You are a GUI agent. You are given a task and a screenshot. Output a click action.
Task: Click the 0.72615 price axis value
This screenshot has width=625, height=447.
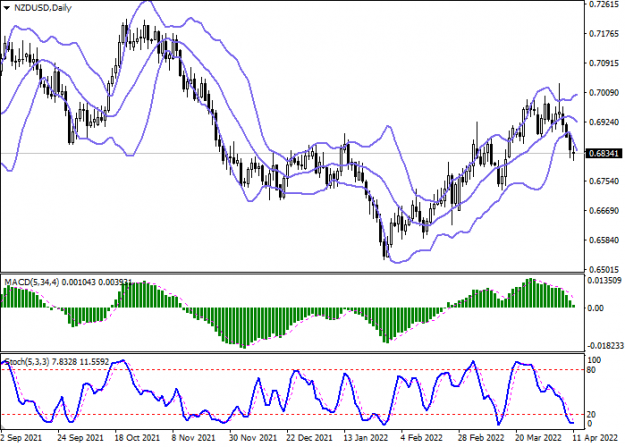coord(604,4)
